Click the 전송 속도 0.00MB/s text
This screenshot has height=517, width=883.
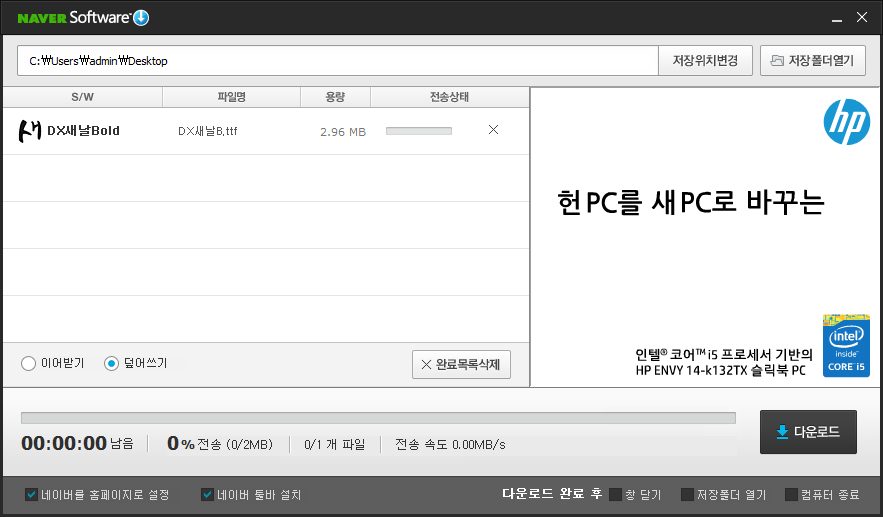(451, 444)
